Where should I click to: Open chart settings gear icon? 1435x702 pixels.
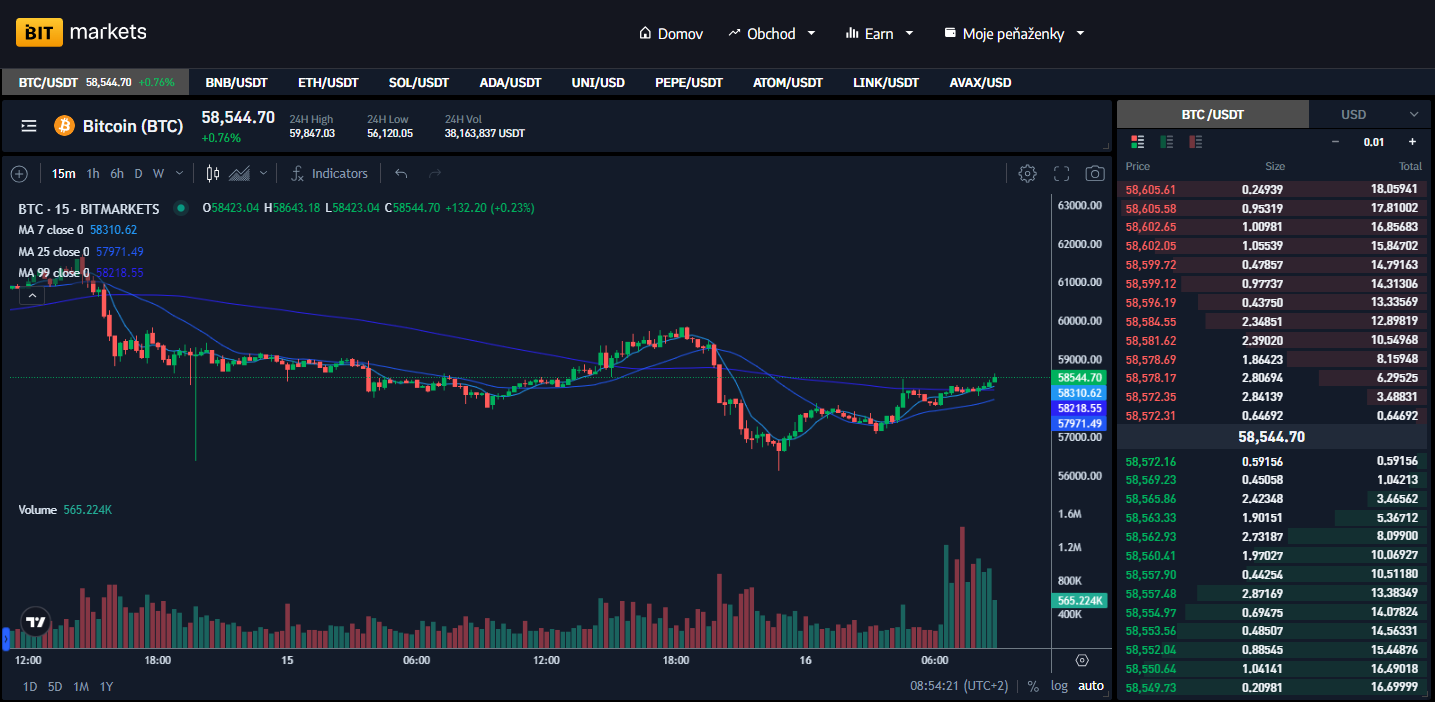point(1027,174)
